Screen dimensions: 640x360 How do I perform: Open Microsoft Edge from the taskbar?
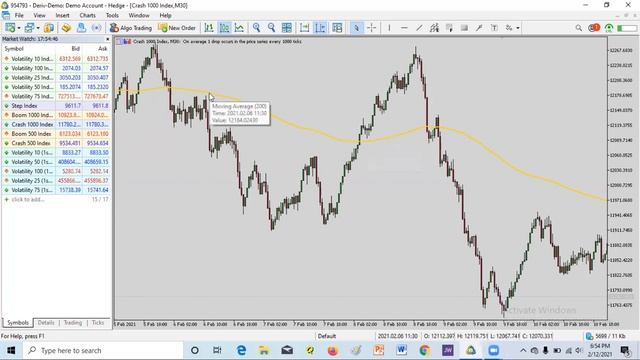pyautogui.click(x=241, y=350)
